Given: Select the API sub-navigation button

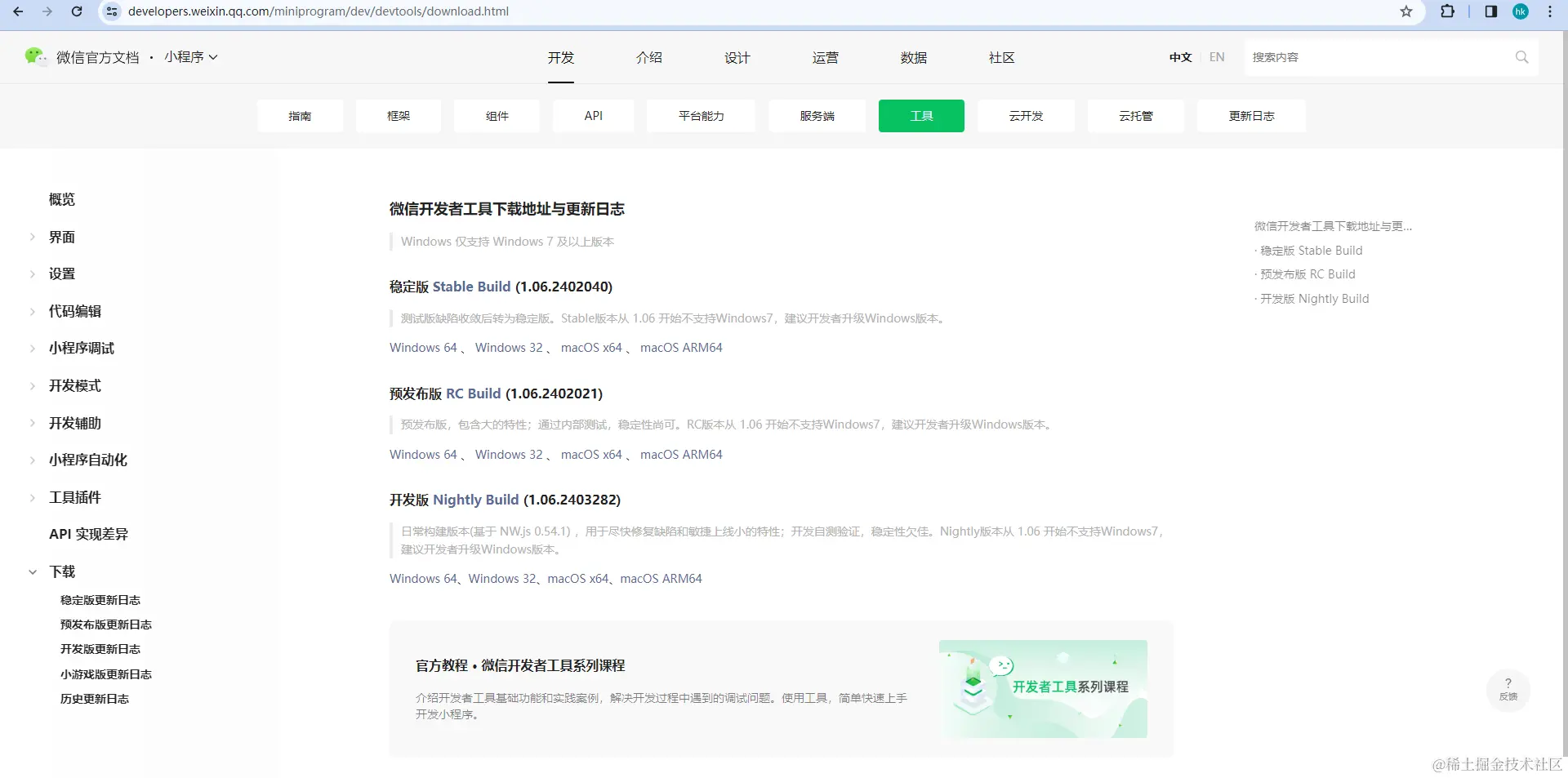Looking at the screenshot, I should 594,116.
